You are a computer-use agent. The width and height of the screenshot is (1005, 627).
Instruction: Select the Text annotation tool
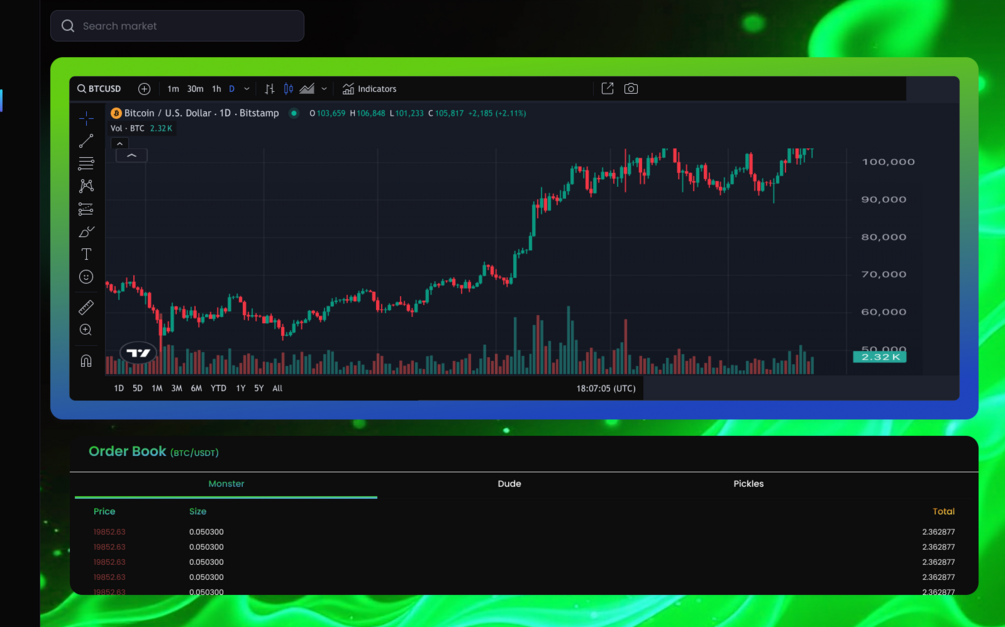pyautogui.click(x=86, y=255)
